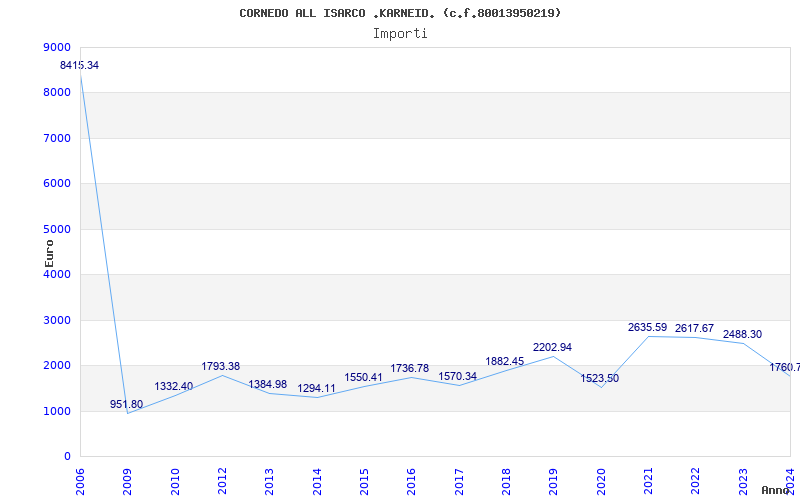Click the 1294.11 value label
Screen dimensions: 800x500
(316, 389)
